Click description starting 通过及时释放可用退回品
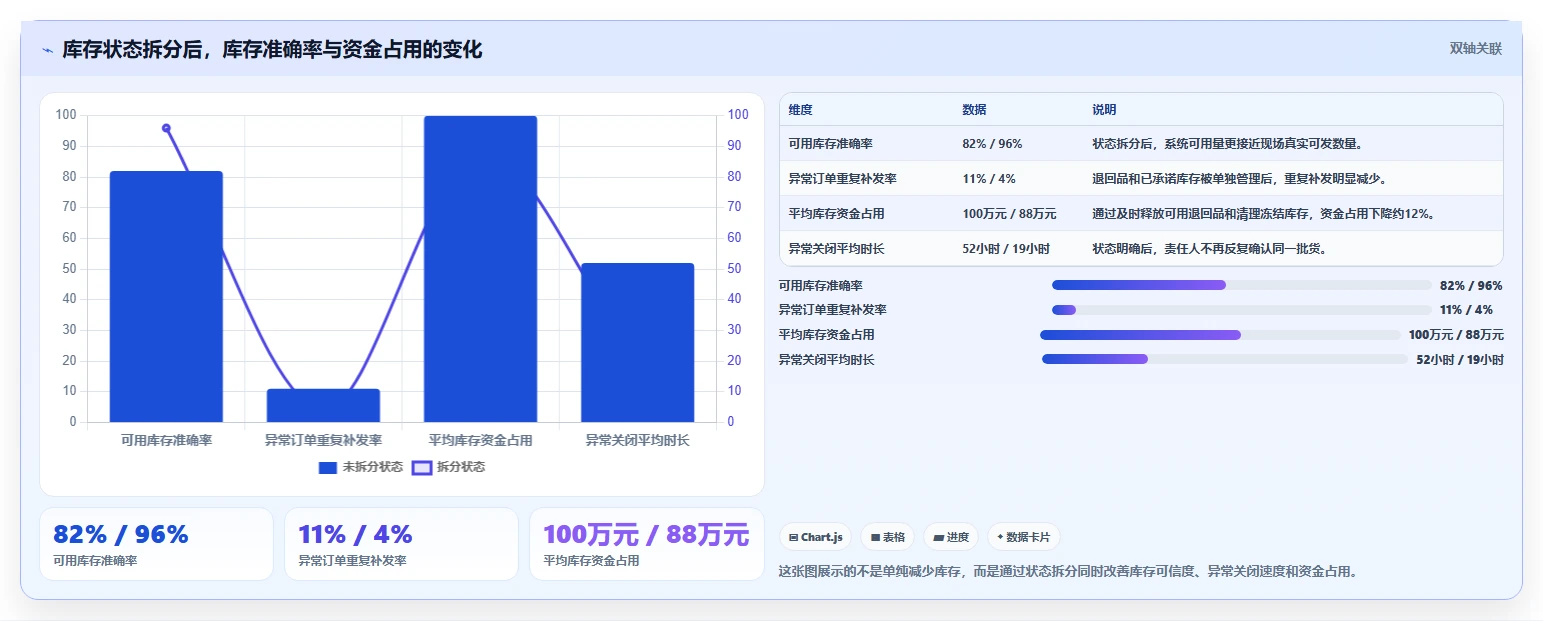 (1263, 214)
